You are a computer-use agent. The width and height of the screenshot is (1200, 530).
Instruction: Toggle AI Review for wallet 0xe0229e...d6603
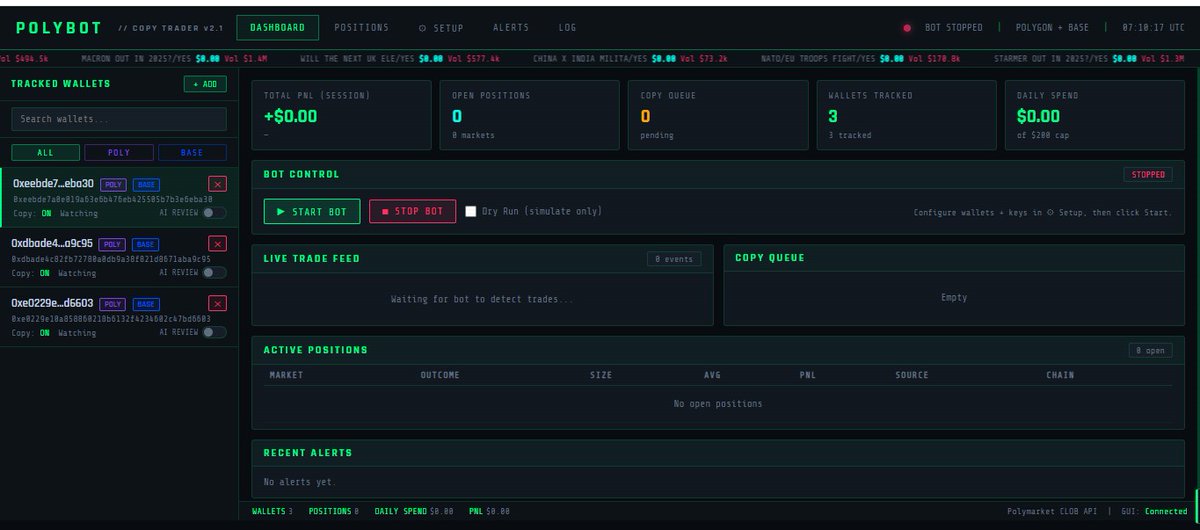click(214, 333)
